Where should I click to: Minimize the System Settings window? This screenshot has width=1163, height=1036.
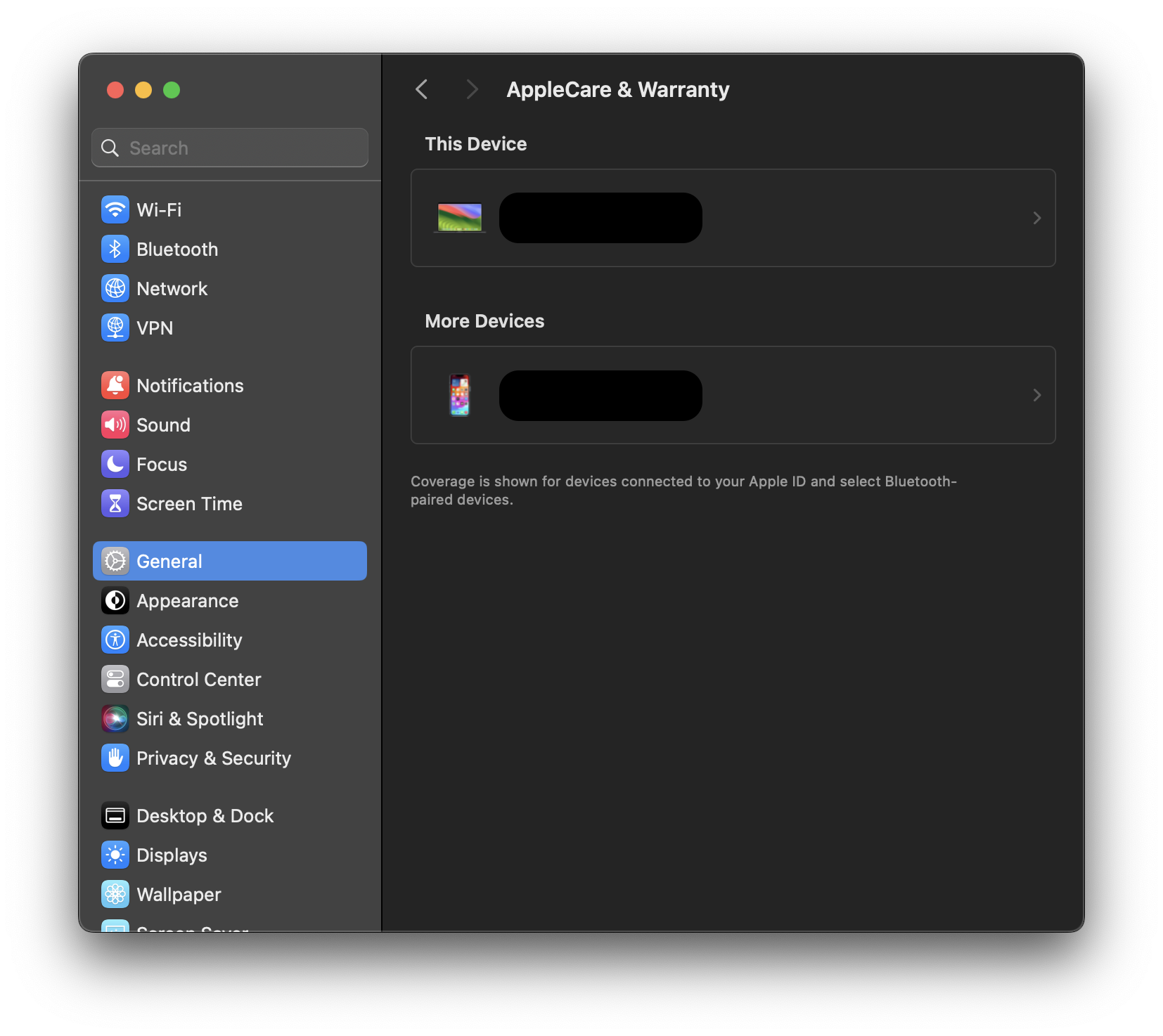[x=143, y=90]
